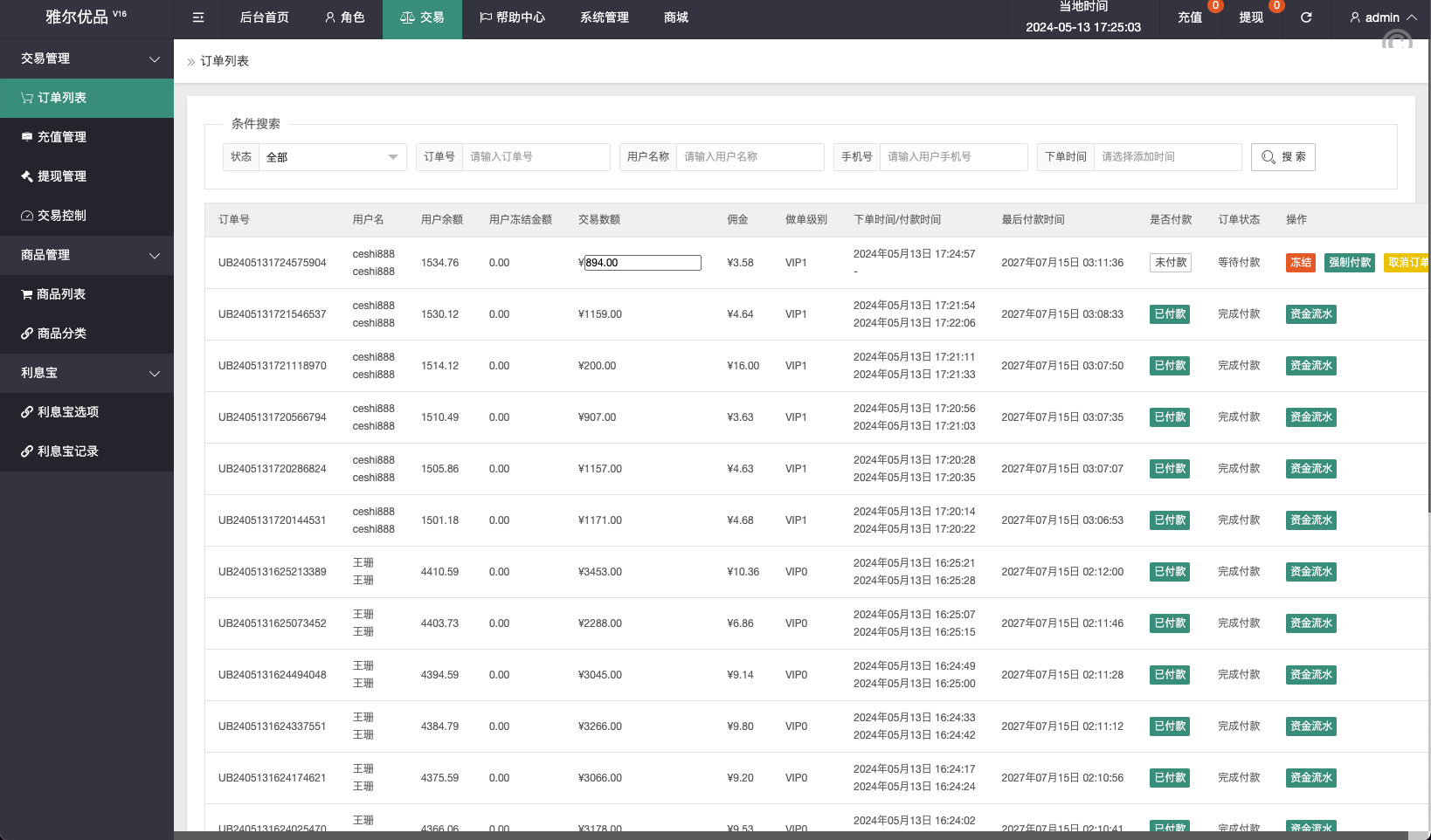
Task: Open 商品分类 in the sidebar
Action: coord(61,334)
